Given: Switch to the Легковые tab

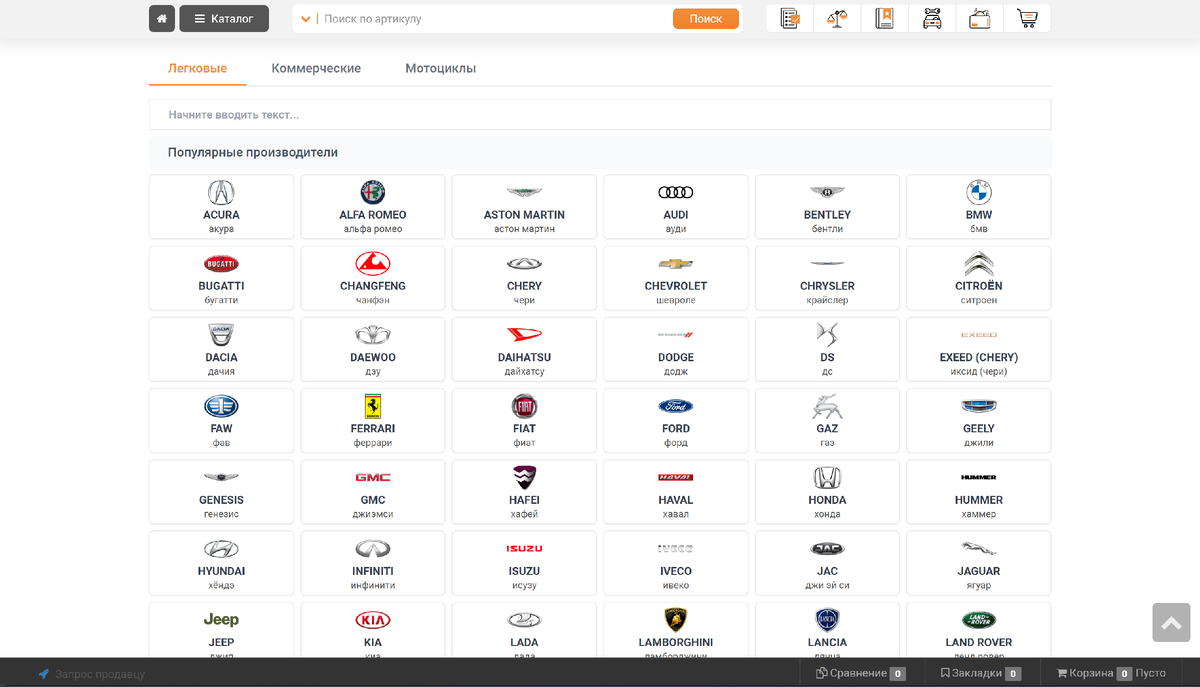Looking at the screenshot, I should (198, 69).
